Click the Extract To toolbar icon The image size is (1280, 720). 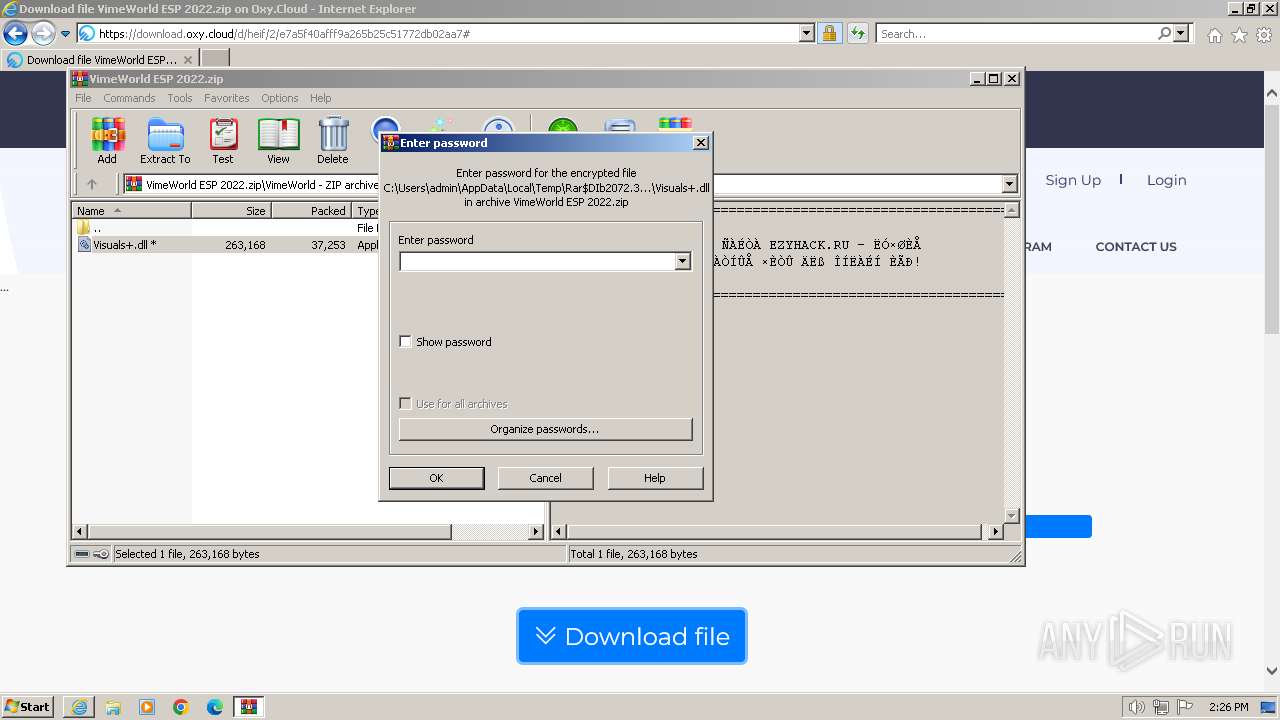click(x=165, y=141)
